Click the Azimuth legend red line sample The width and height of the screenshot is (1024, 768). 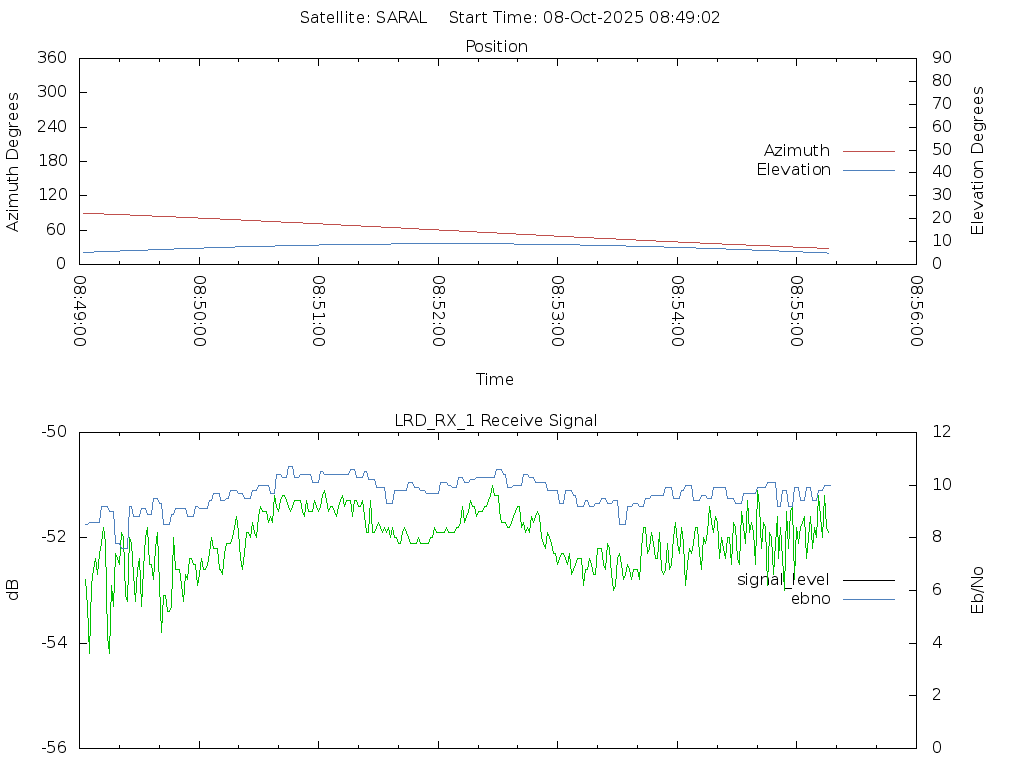tap(868, 151)
